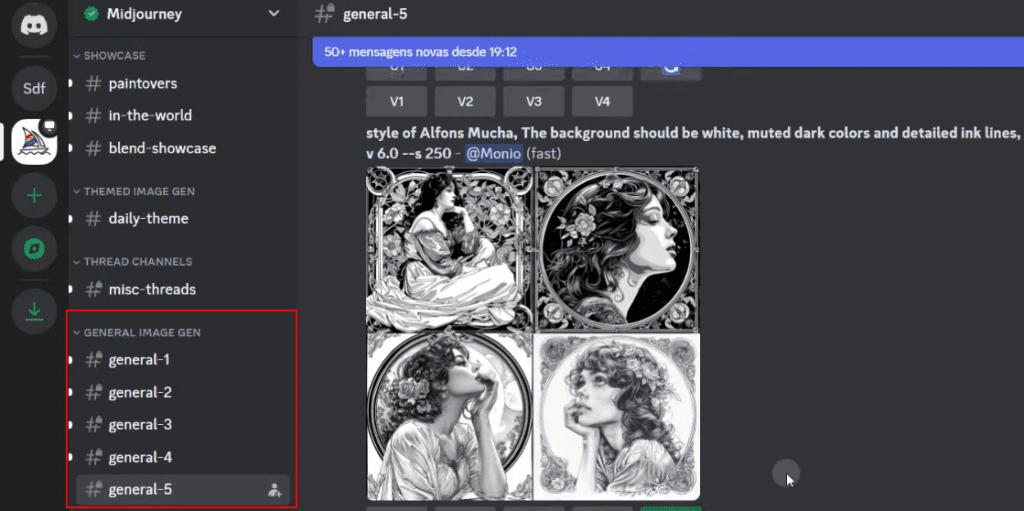Jump to new messages banner
This screenshot has height=511, width=1024.
668,52
